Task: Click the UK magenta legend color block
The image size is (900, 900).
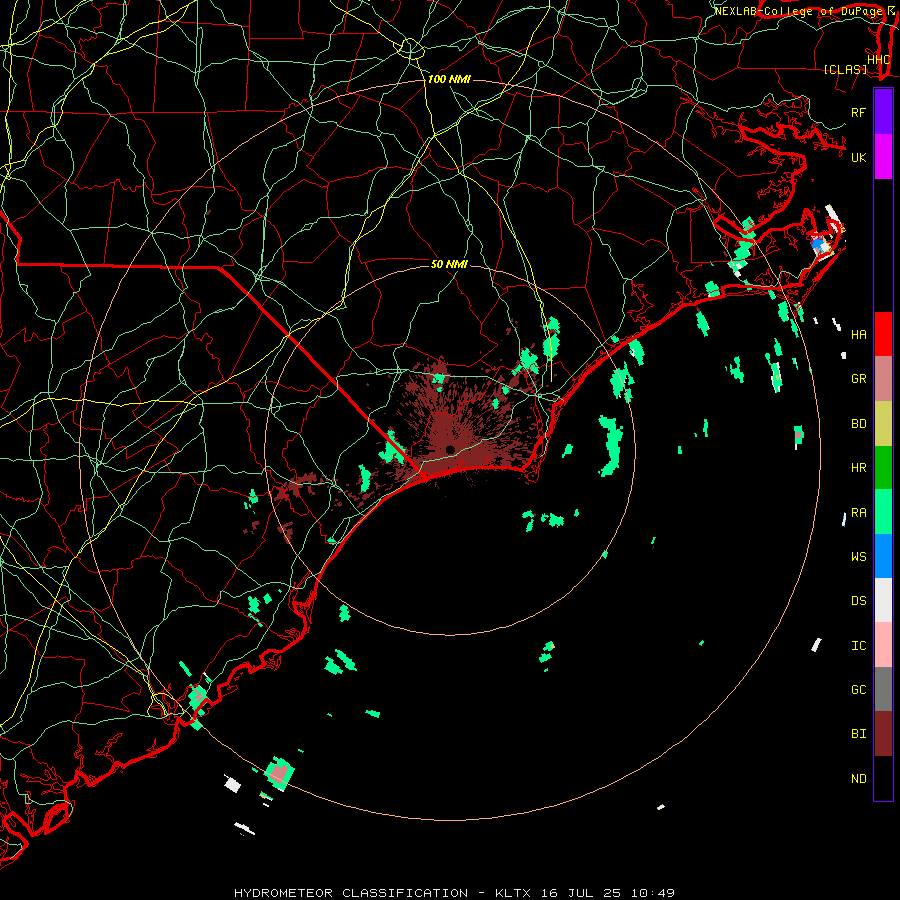Action: pos(883,157)
